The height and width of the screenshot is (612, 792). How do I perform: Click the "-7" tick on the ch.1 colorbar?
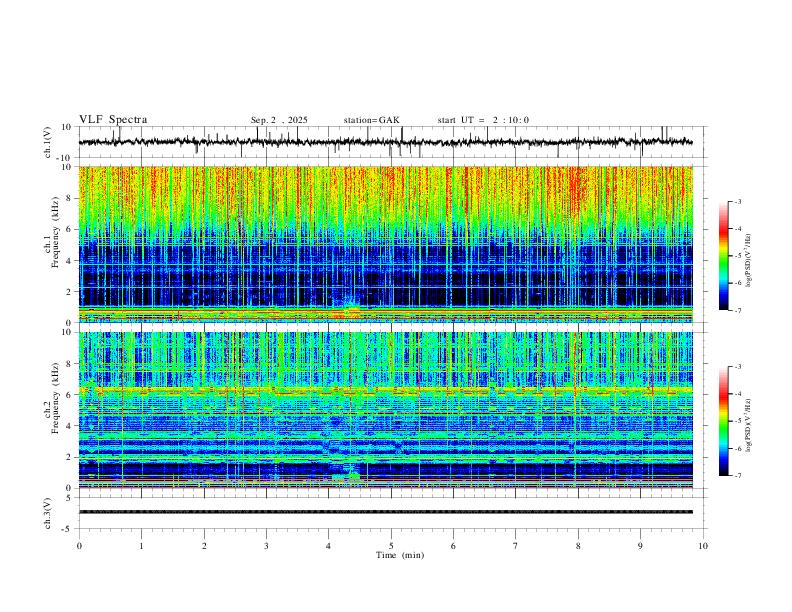(737, 311)
